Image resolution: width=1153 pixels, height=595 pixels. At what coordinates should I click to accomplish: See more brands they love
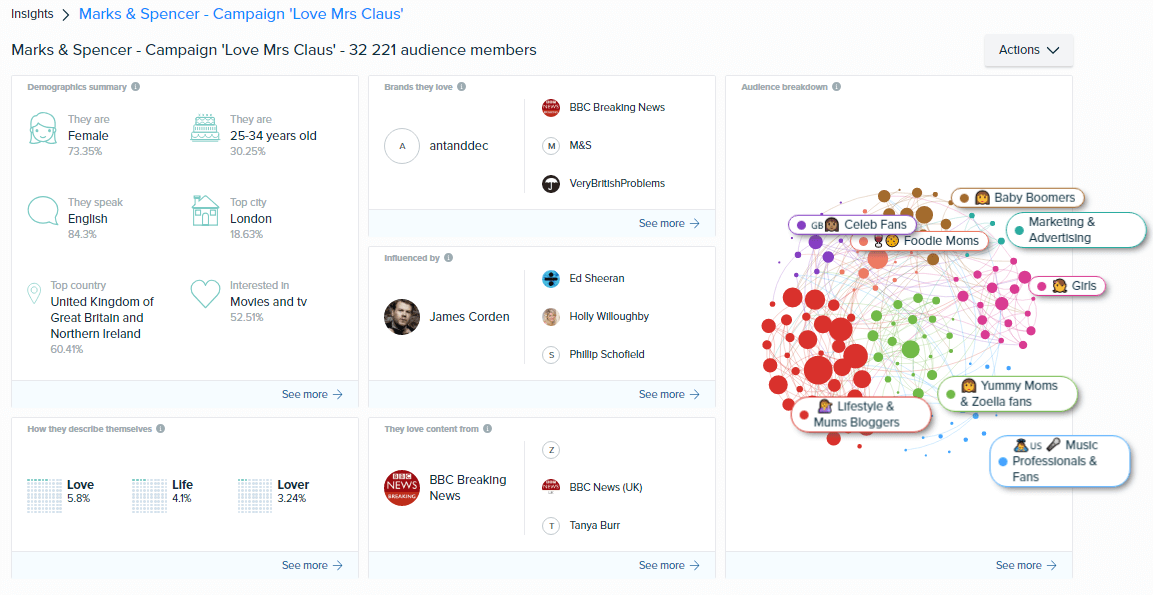pos(669,223)
